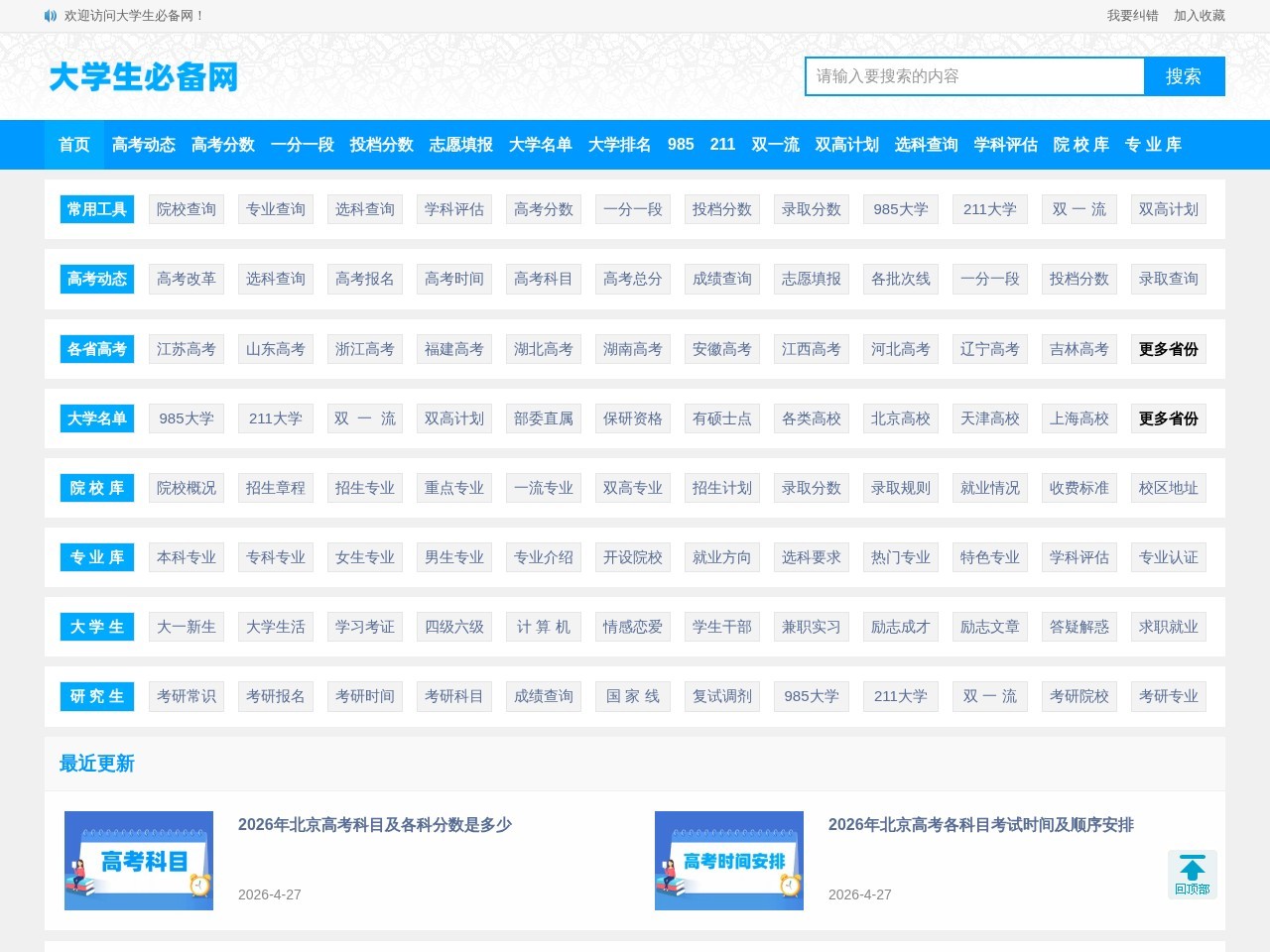Click the blue 专业库 category label
Screen dimensions: 1270x952
tap(97, 557)
